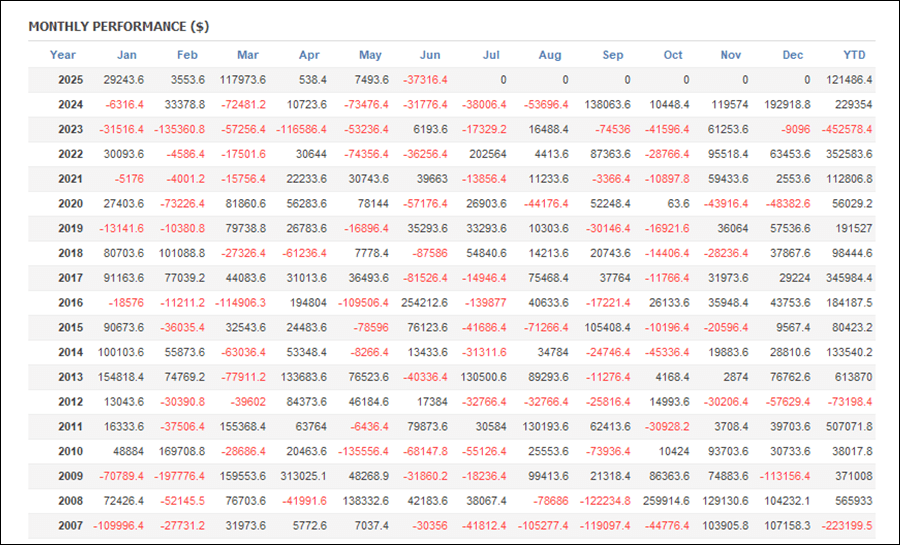Select the 2023 YTD value -452578.4

847,129
